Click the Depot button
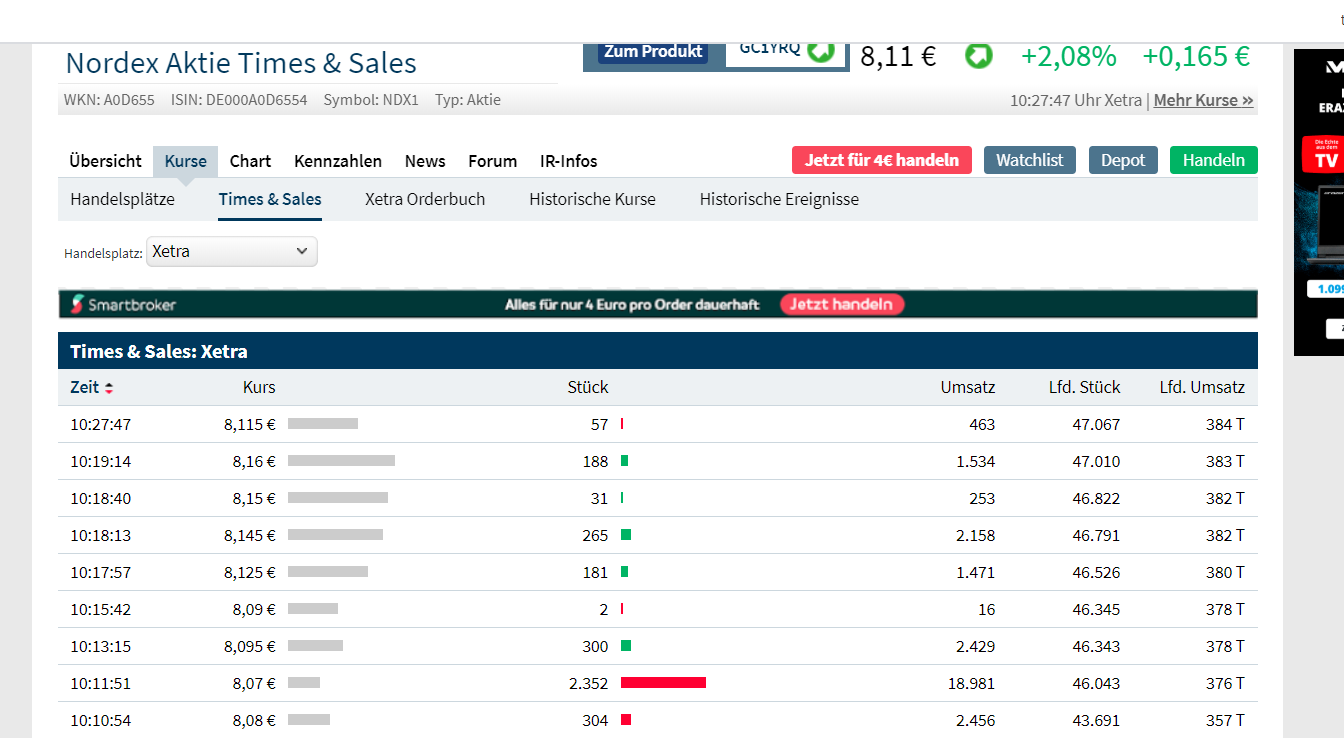The width and height of the screenshot is (1344, 738). coord(1123,160)
